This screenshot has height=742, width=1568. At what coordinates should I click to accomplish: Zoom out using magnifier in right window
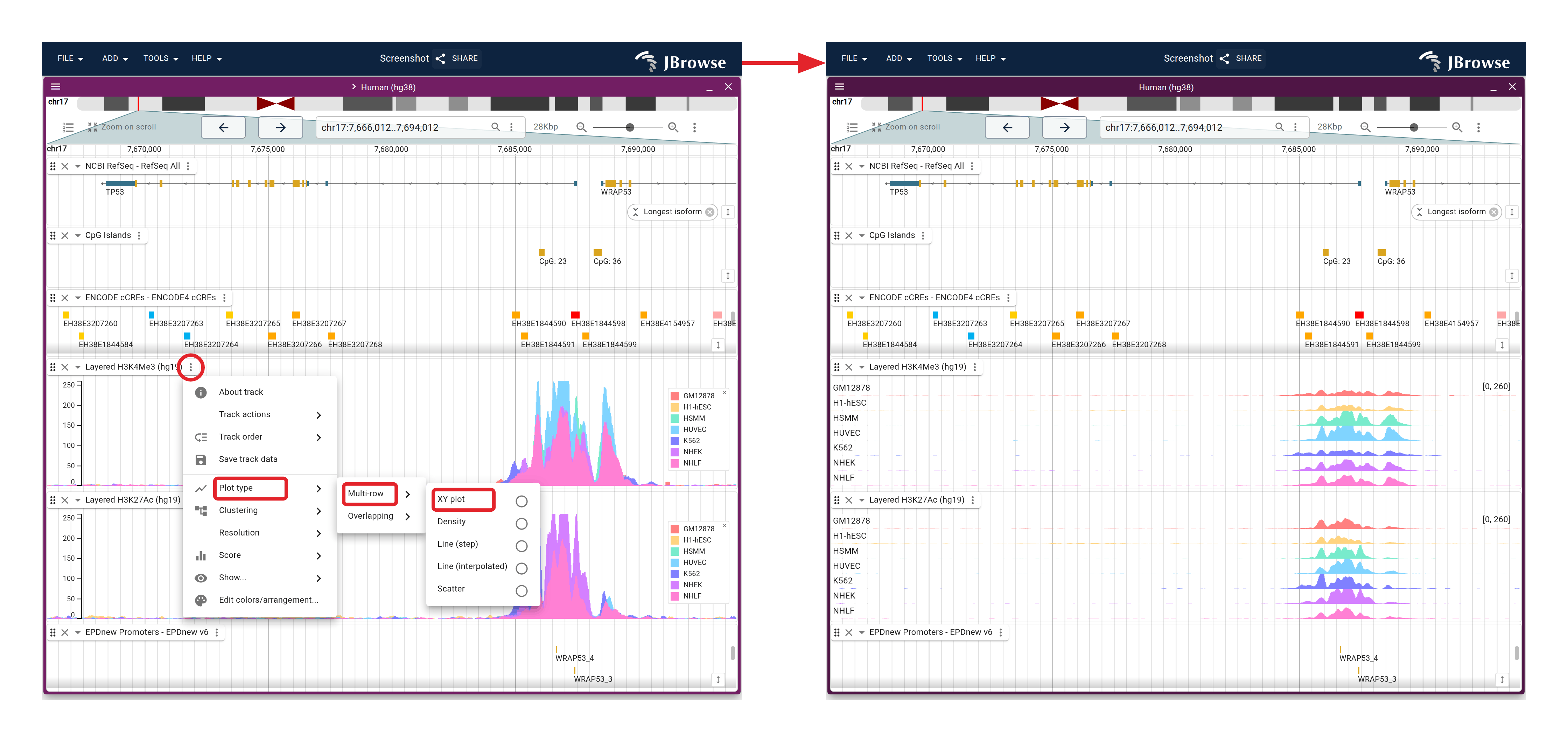[x=1365, y=127]
